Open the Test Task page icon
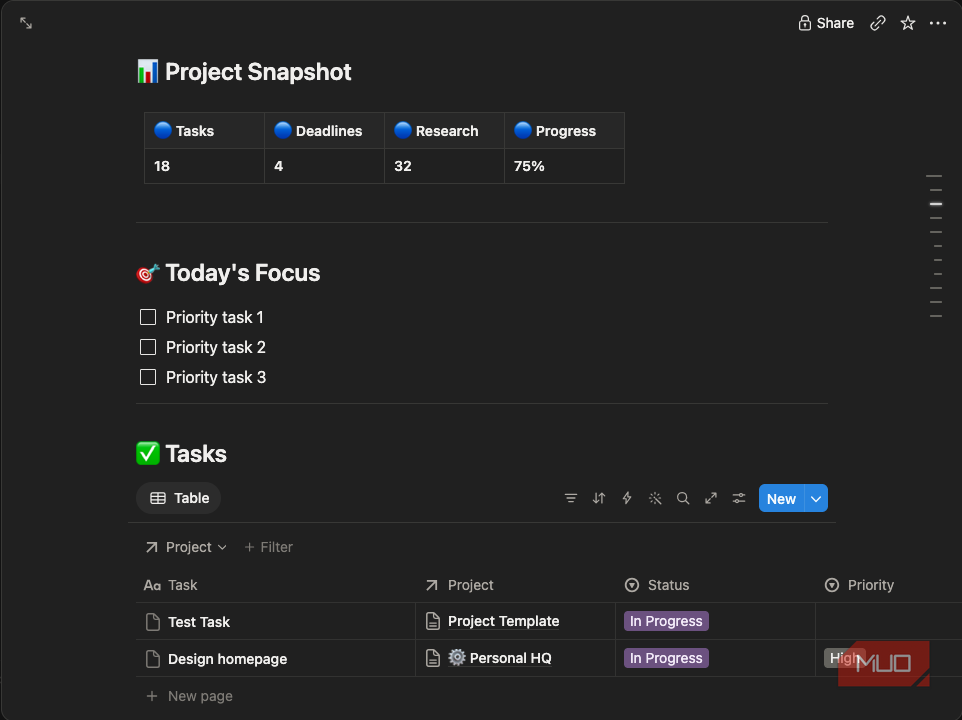Image resolution: width=962 pixels, height=720 pixels. pos(153,622)
